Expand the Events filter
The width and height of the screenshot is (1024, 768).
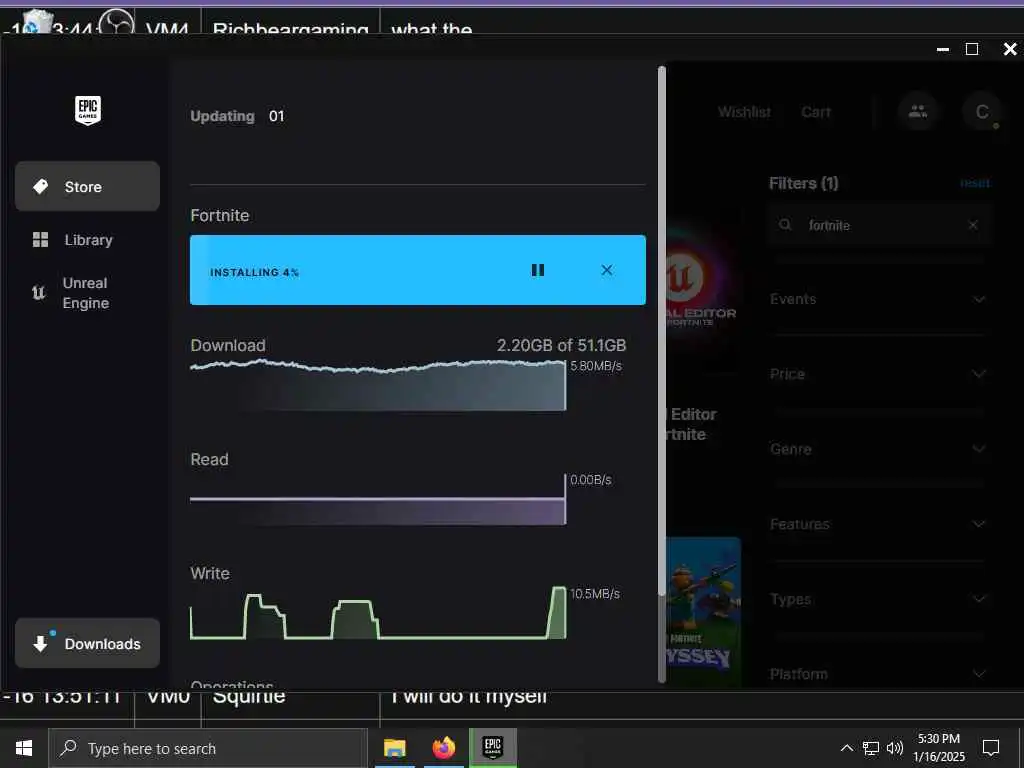click(879, 299)
